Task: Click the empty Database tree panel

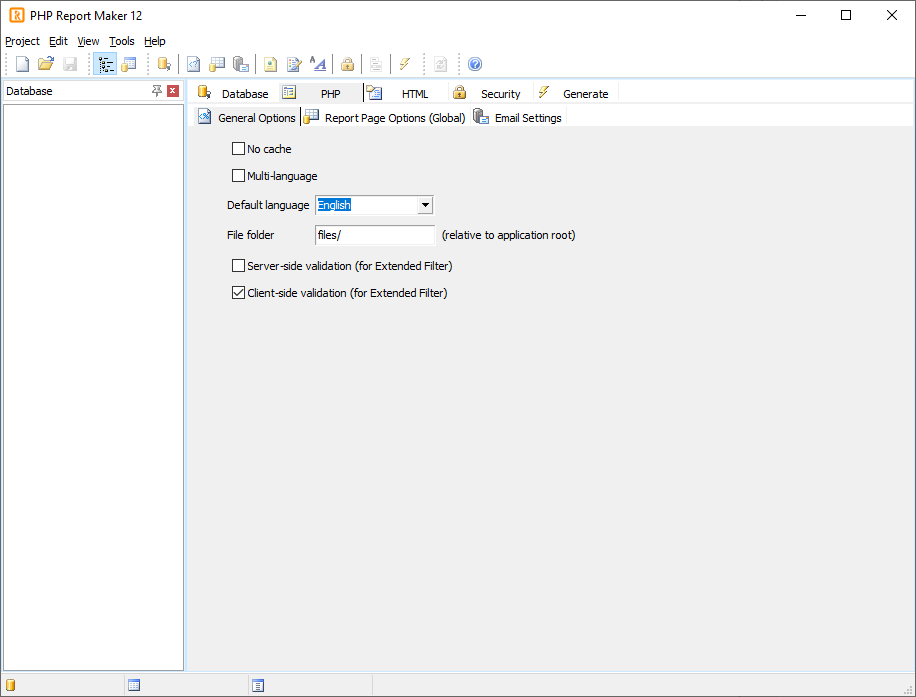Action: [x=93, y=388]
